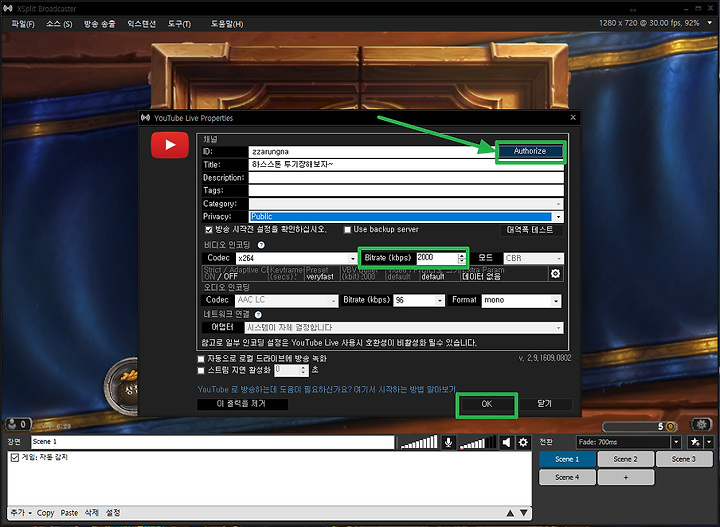The image size is (720, 527).
Task: Click the gold coin counter showing 5
Action: click(x=640, y=427)
